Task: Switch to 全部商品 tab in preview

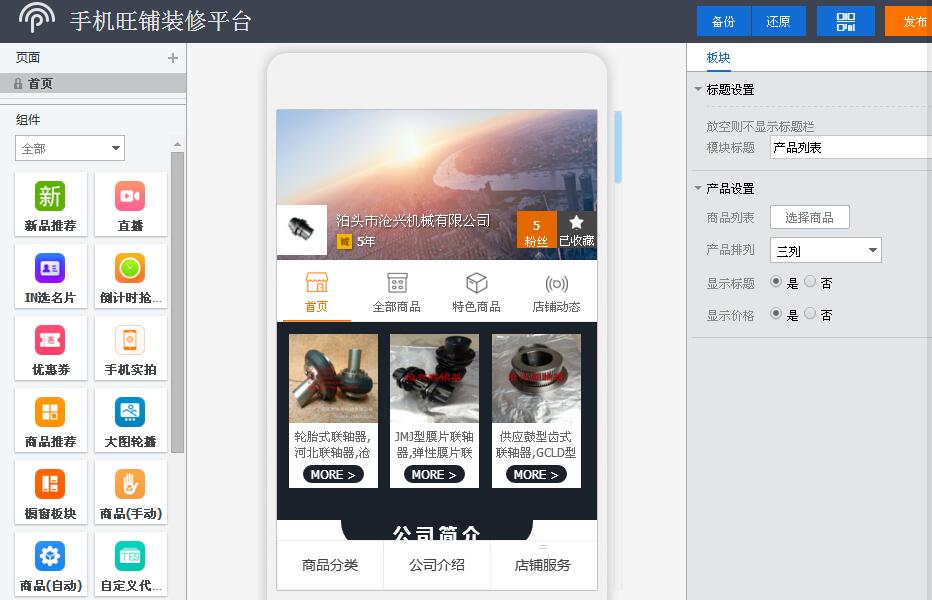Action: click(396, 293)
